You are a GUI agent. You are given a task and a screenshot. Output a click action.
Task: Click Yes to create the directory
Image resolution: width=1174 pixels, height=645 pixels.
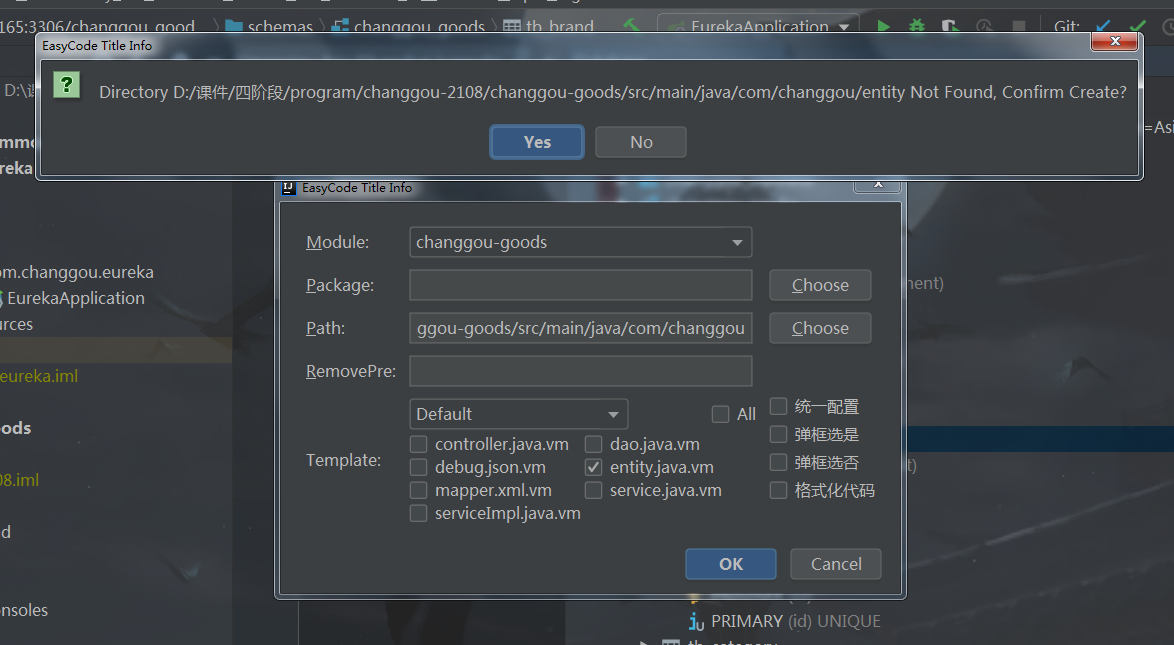click(536, 141)
